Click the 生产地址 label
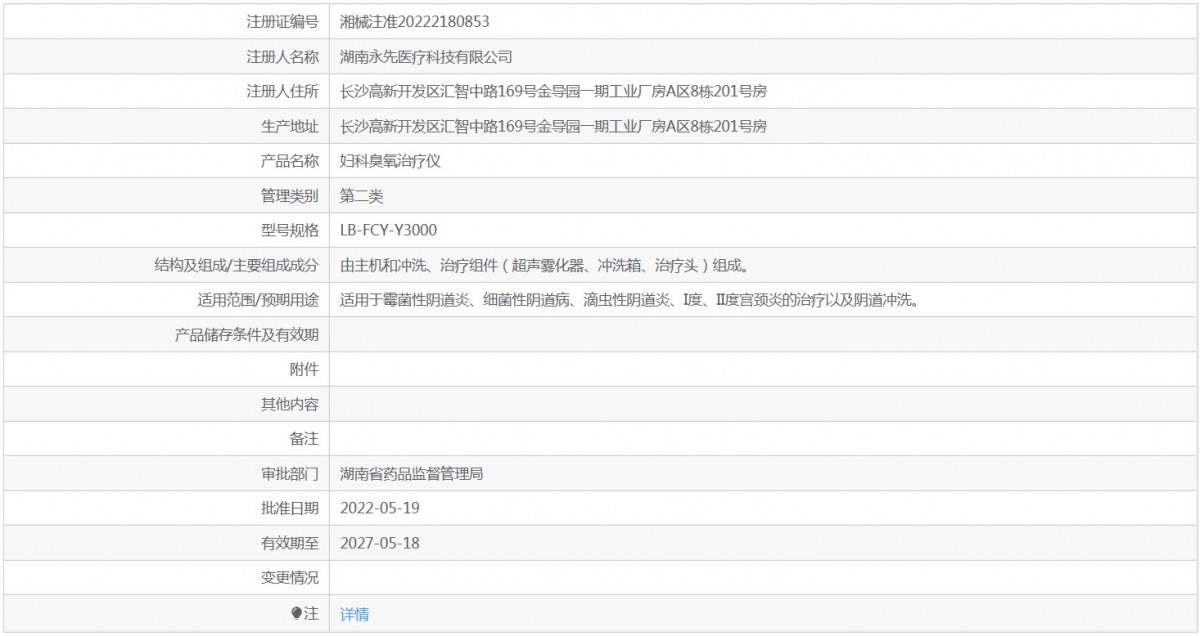Screen dimensions: 1200x636 [x=289, y=126]
